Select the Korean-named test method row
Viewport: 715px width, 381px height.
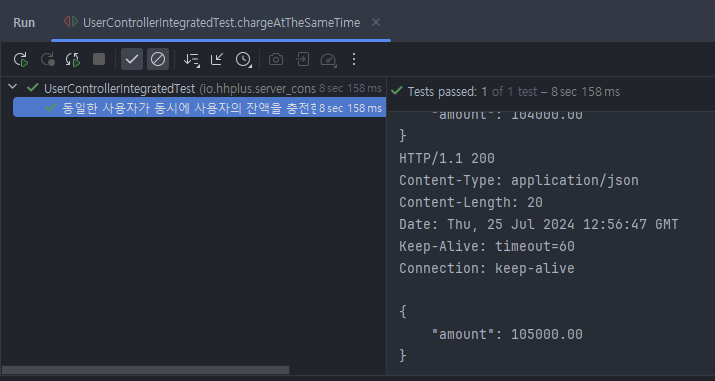[x=199, y=108]
